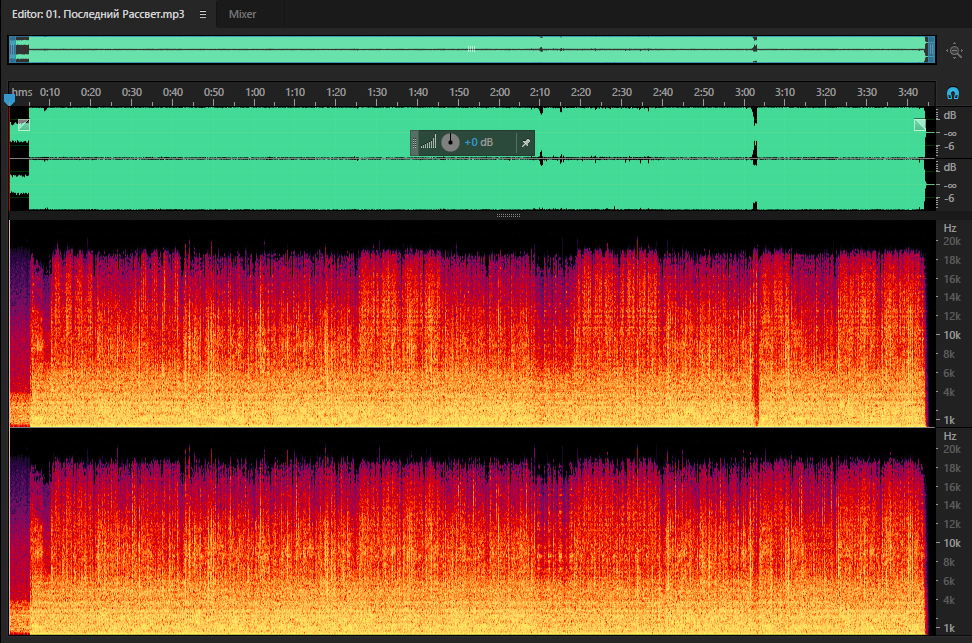This screenshot has width=972, height=643.
Task: Click the Fade In handle on waveform
Action: 24,125
